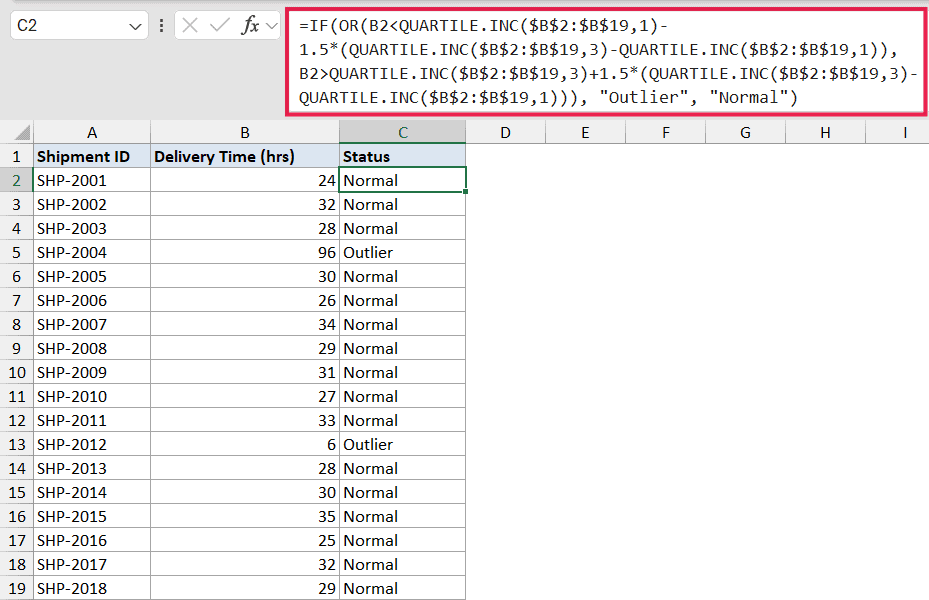Screen dimensions: 929x600
Task: Click cell SHP-2009
Action: tap(92, 372)
